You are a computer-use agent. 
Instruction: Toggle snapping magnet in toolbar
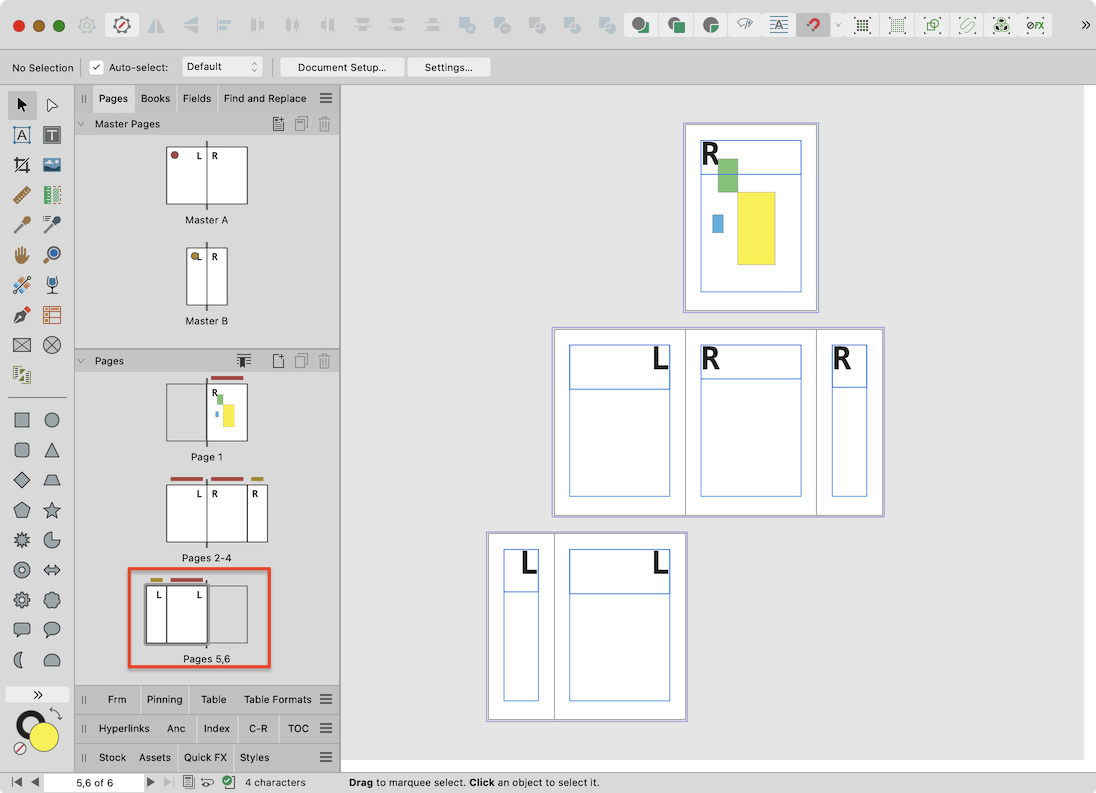coord(813,25)
